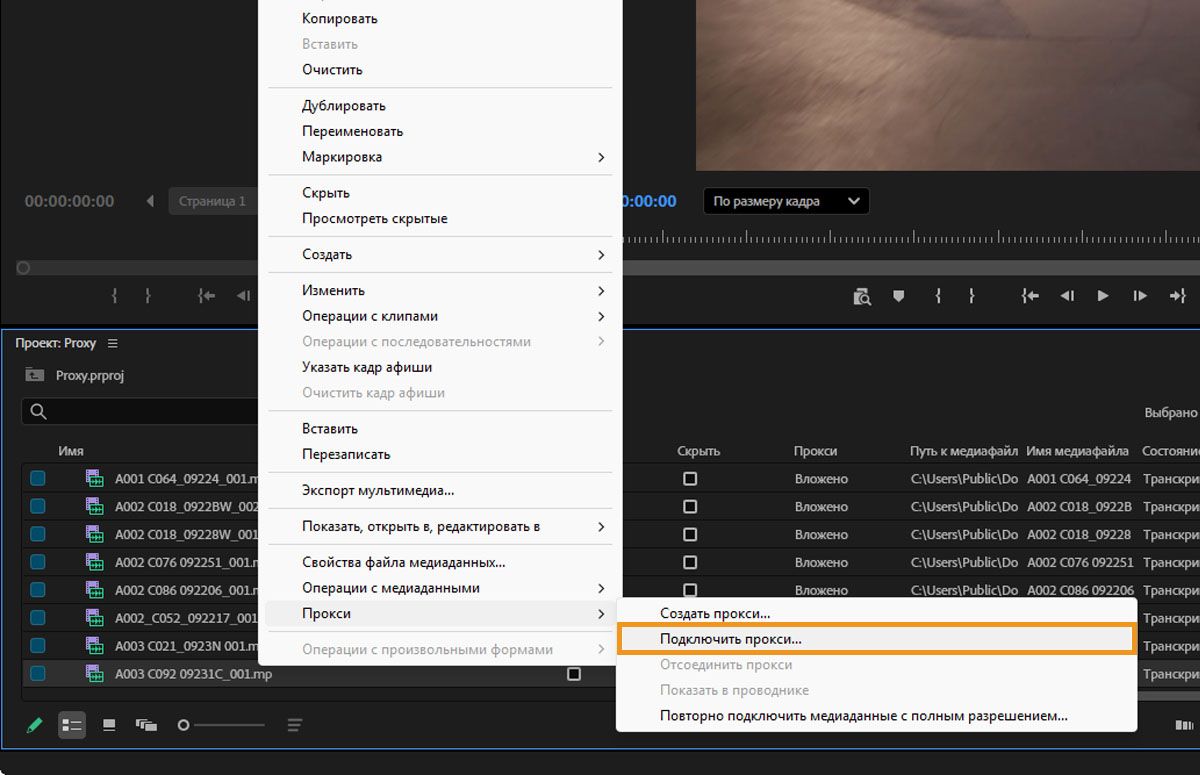Check the Скрыть box for A001 C064 clip
This screenshot has width=1200, height=775.
point(690,479)
